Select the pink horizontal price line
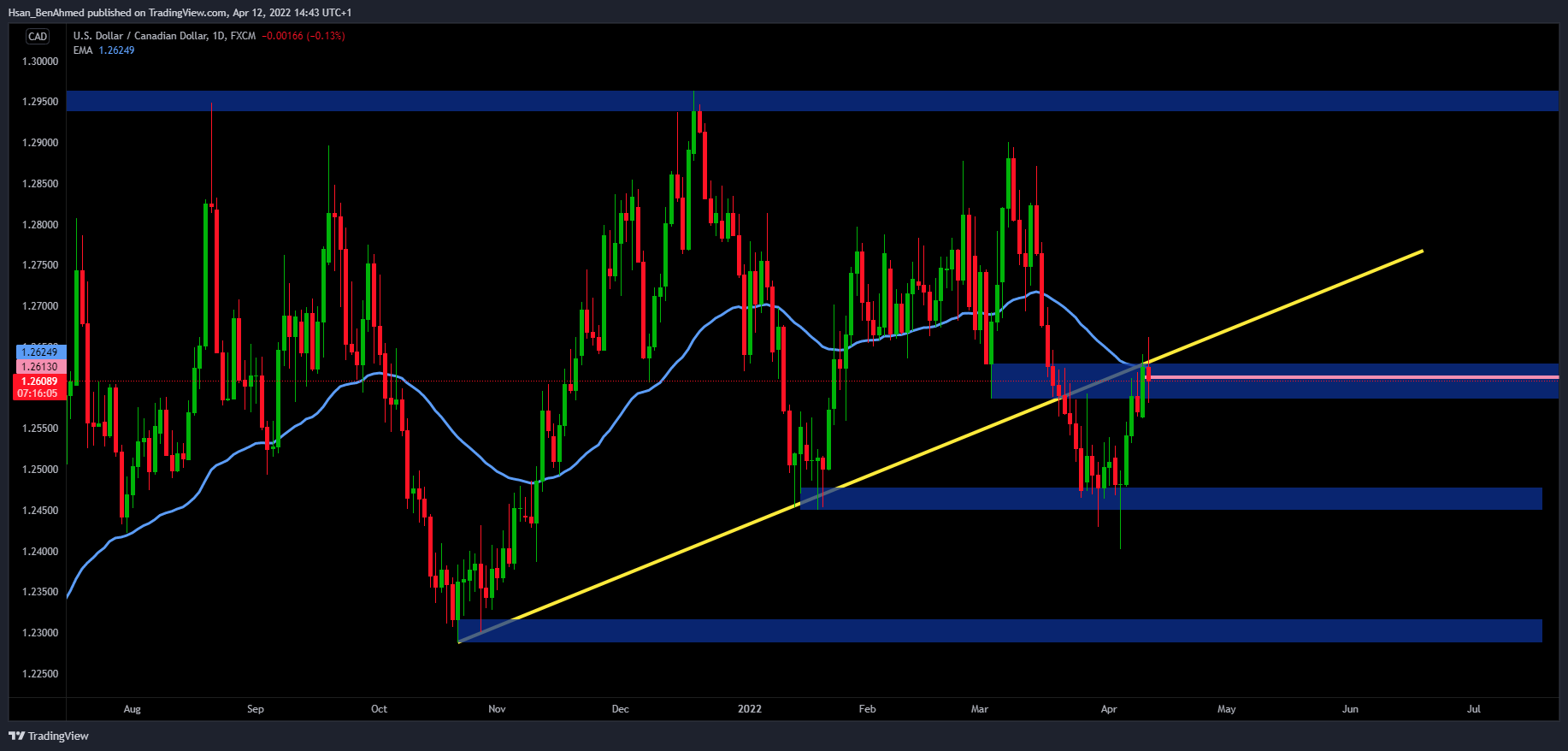The image size is (1568, 751). click(x=1354, y=377)
